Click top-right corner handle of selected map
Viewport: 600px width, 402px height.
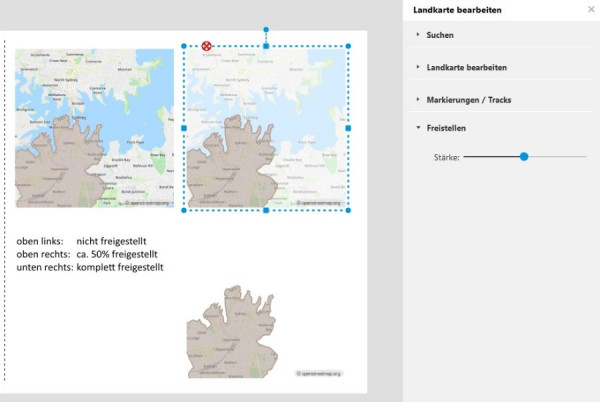(x=348, y=46)
